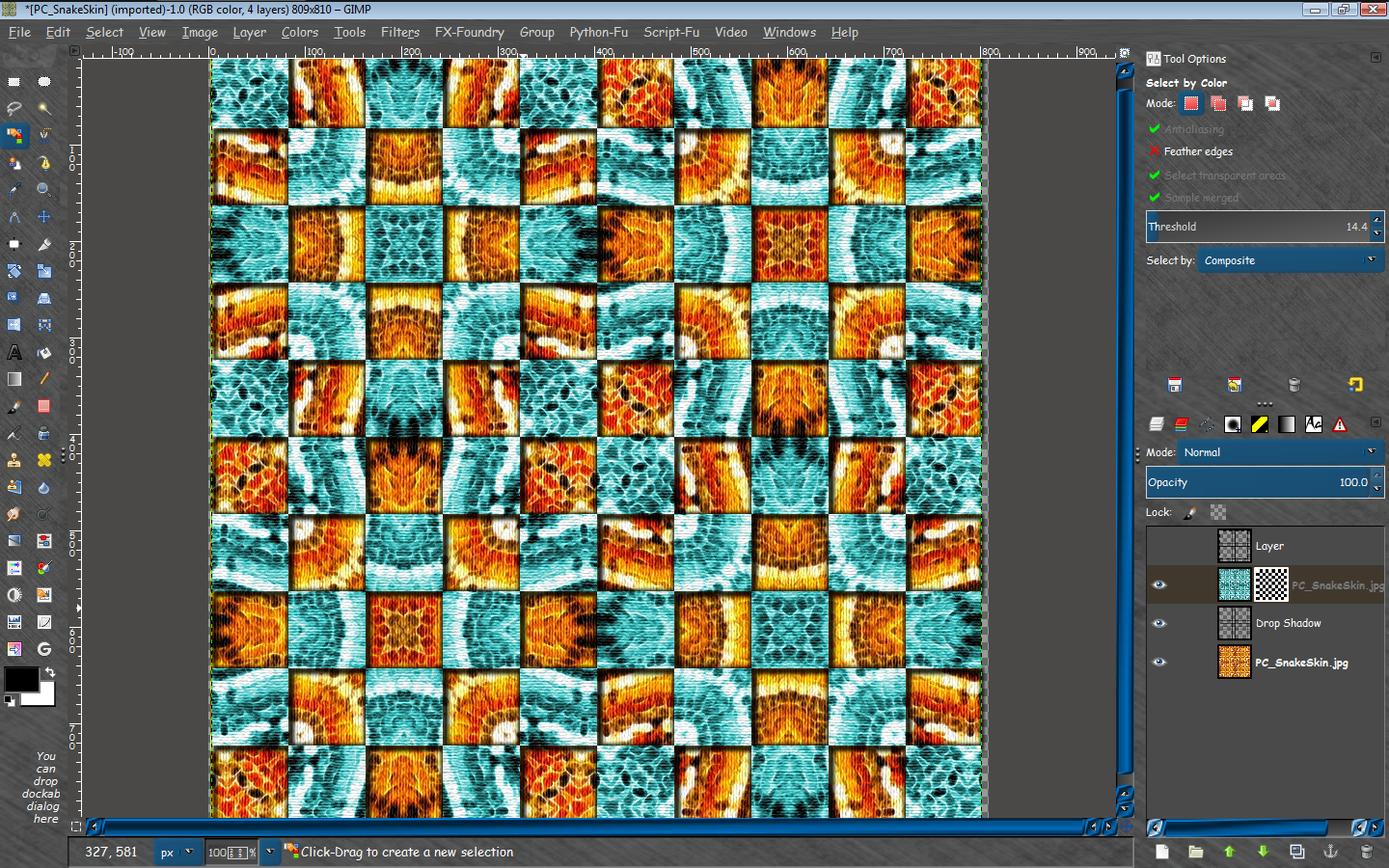Open the Python-Fu menu
This screenshot has height=868, width=1389.
pos(599,32)
